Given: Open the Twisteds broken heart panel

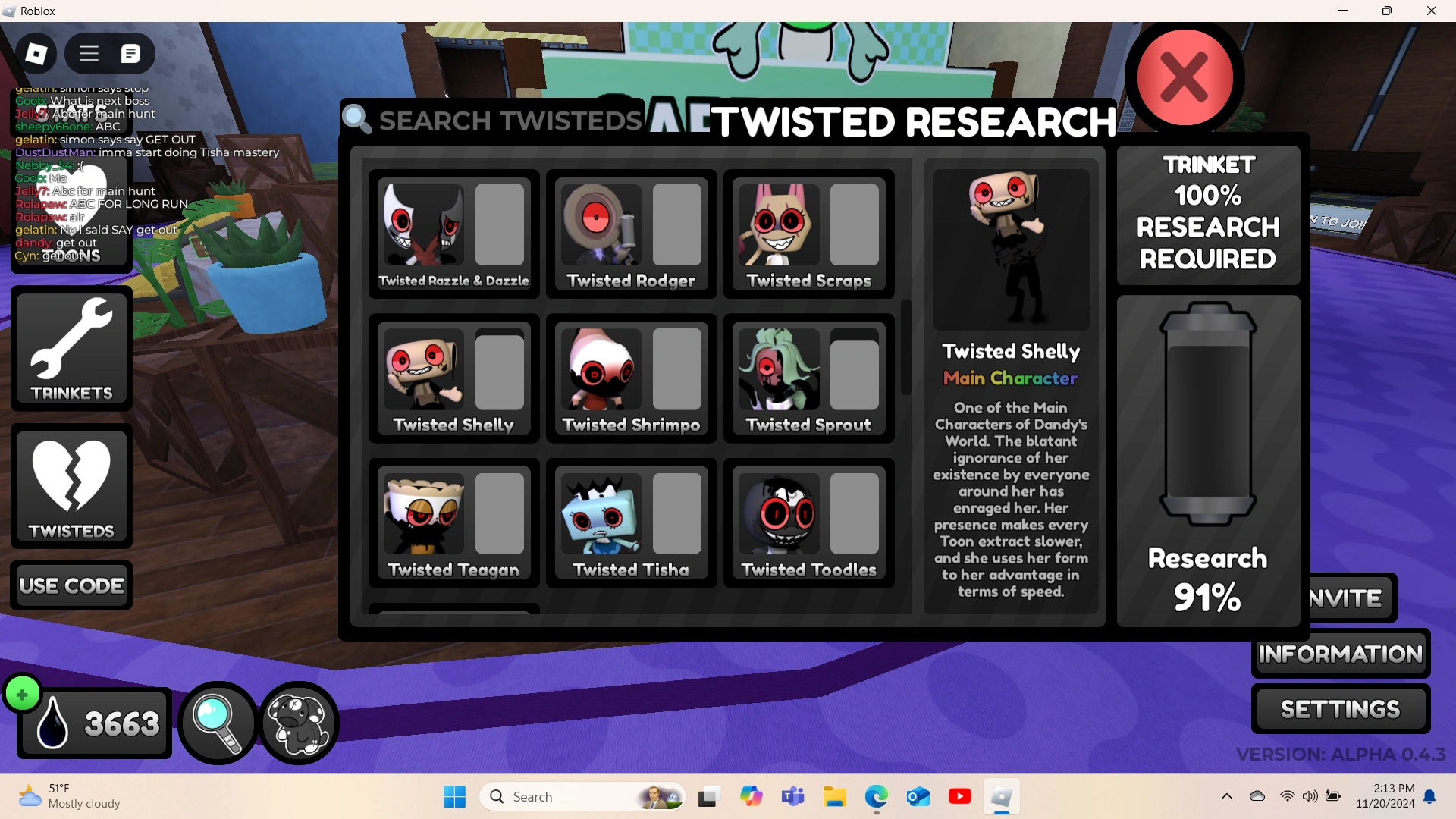Looking at the screenshot, I should [72, 486].
